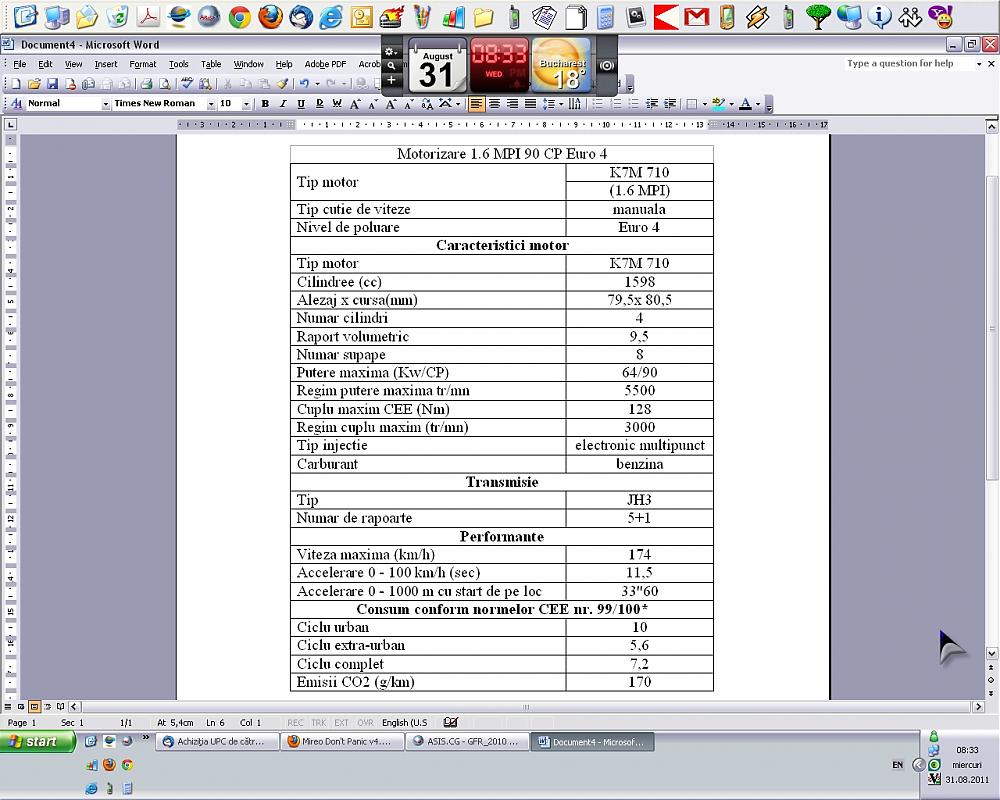The width and height of the screenshot is (1000, 800).
Task: Click the Windows start button
Action: tap(38, 741)
